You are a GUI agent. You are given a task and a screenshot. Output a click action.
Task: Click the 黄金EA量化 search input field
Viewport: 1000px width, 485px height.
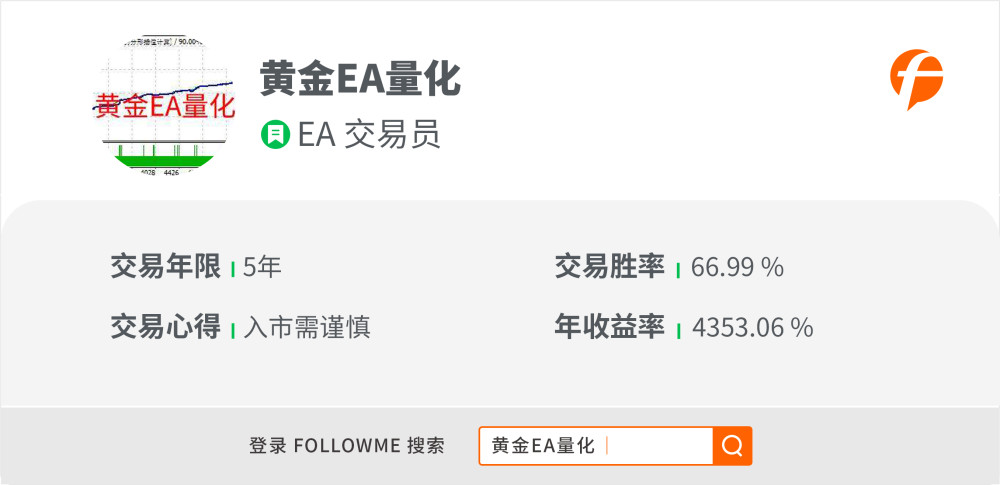[x=596, y=445]
